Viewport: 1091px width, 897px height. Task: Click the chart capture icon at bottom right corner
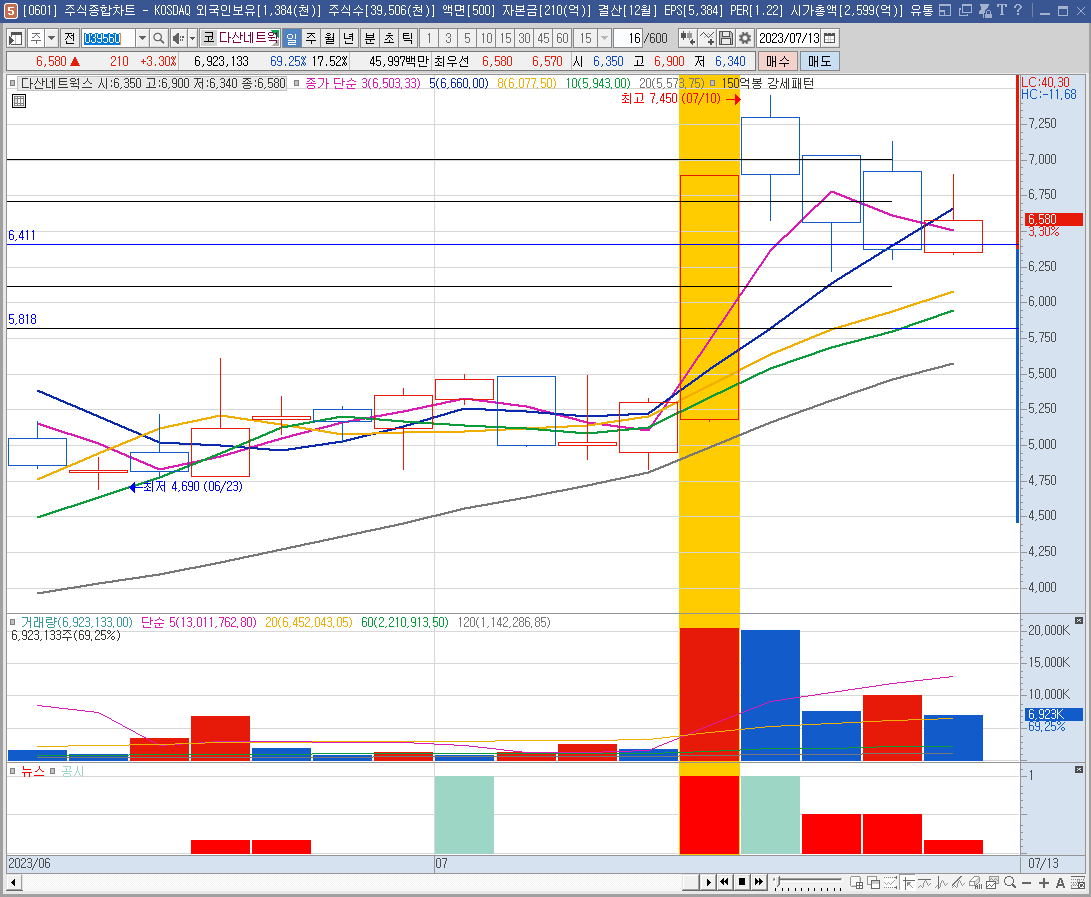[x=1078, y=883]
